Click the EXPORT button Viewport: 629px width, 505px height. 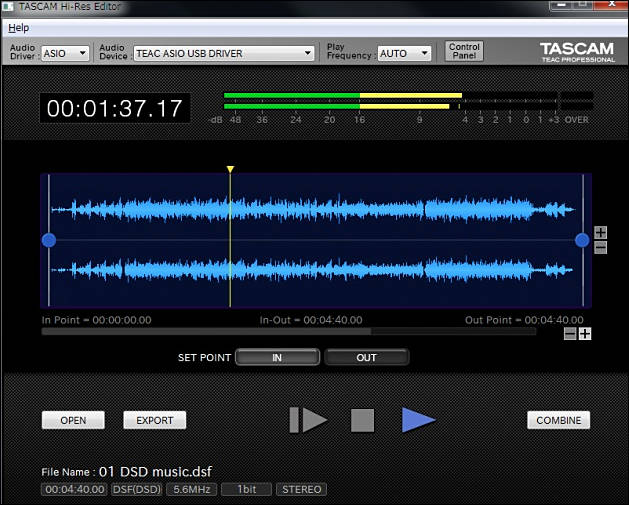[x=154, y=420]
